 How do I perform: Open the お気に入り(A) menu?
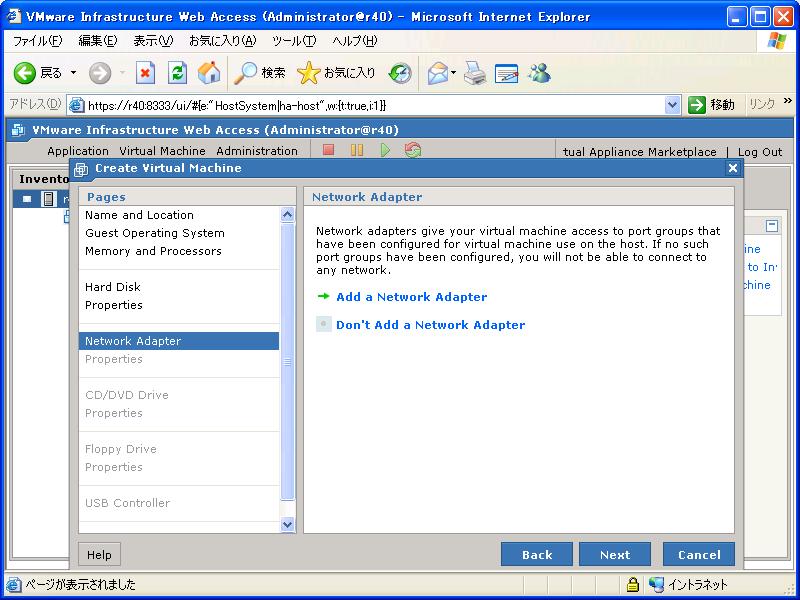coord(222,41)
